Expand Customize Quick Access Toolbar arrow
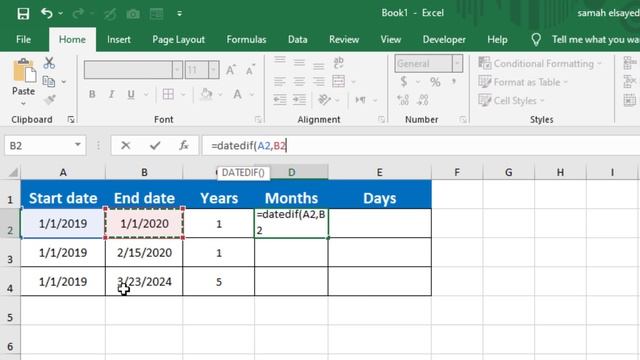 (180, 14)
